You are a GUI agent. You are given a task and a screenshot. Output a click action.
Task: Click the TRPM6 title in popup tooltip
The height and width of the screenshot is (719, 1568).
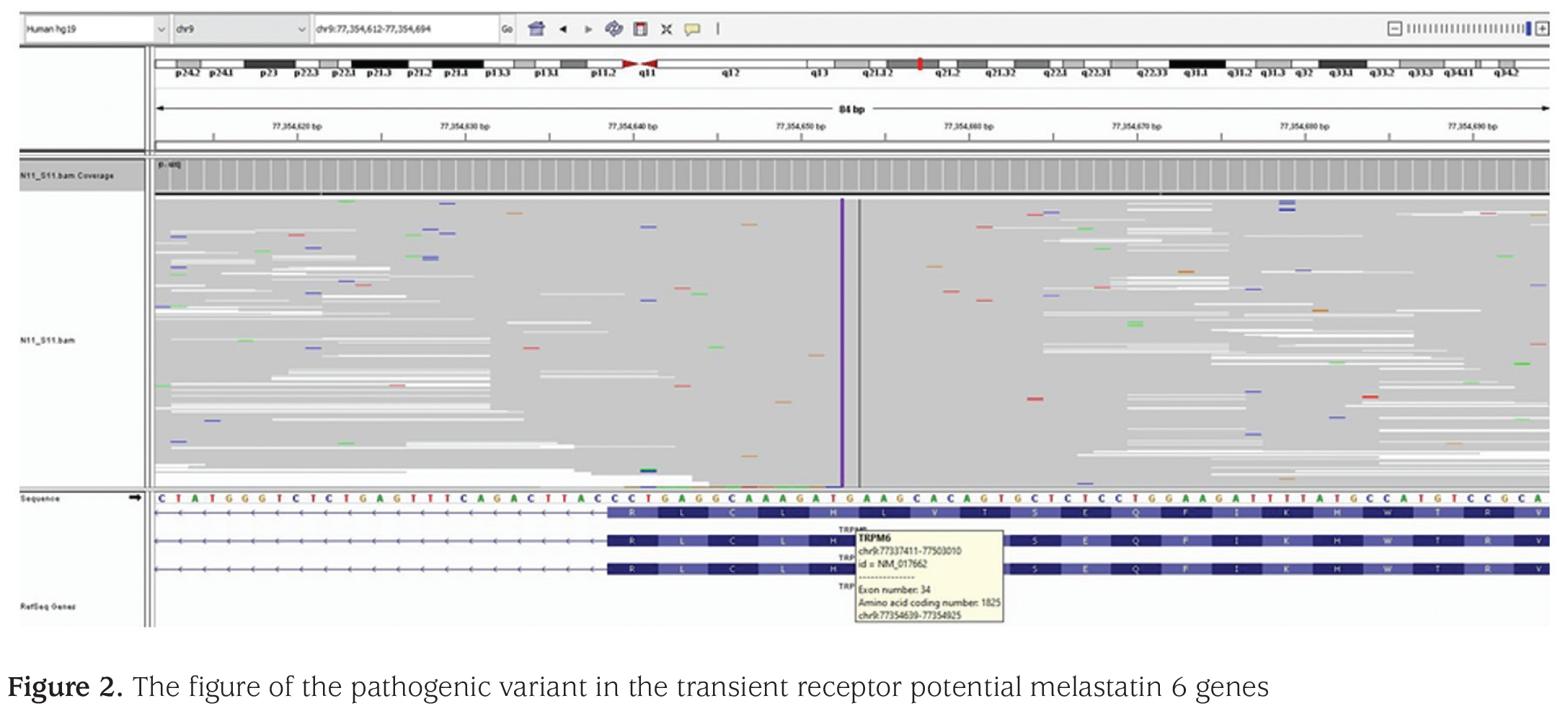[874, 538]
